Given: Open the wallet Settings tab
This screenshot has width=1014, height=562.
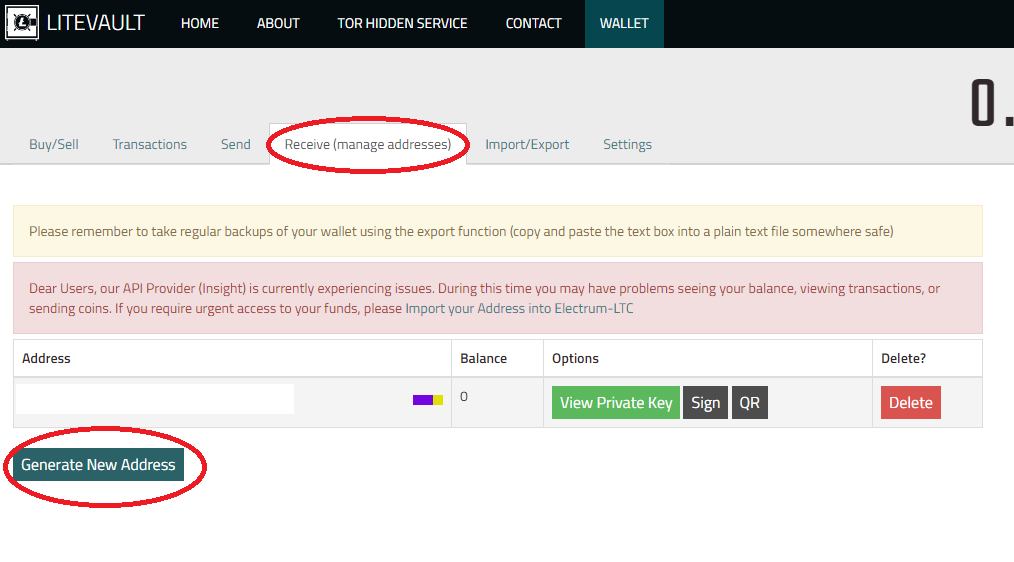Looking at the screenshot, I should pyautogui.click(x=627, y=144).
